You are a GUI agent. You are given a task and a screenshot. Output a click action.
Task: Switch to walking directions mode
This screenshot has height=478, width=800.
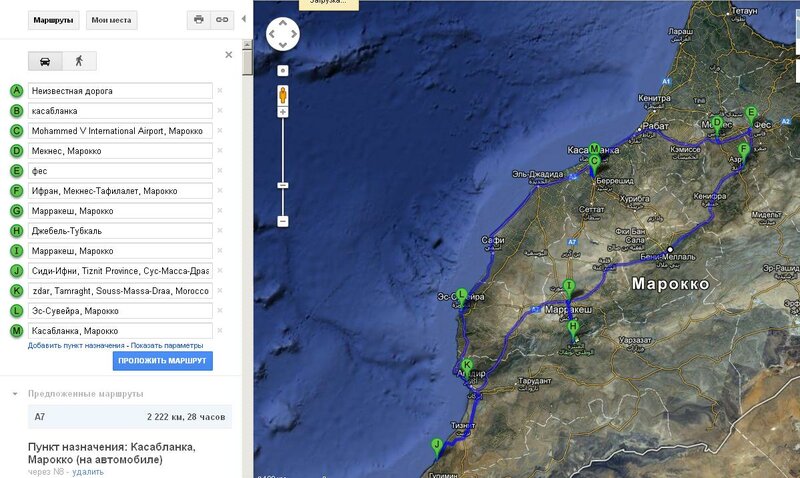(x=78, y=60)
